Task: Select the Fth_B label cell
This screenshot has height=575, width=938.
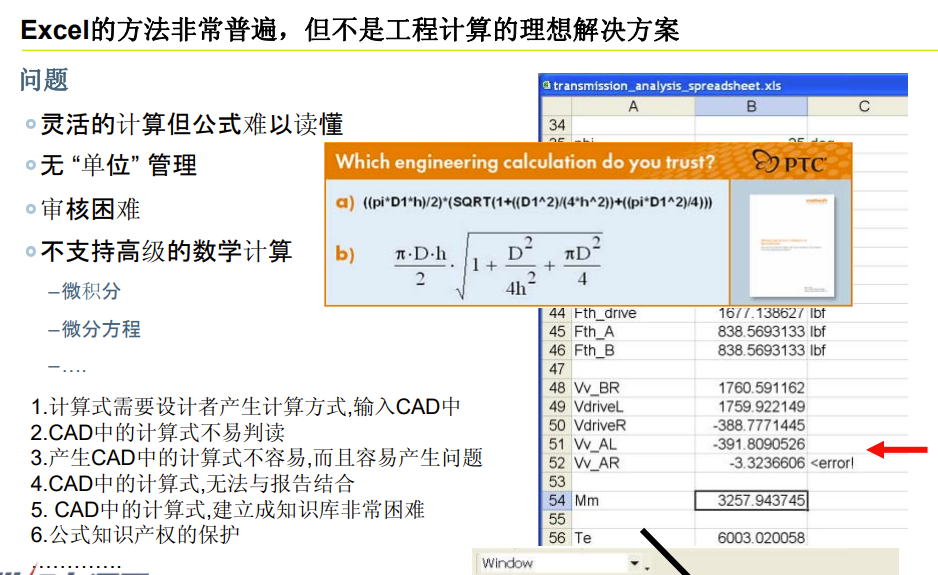Action: click(633, 350)
